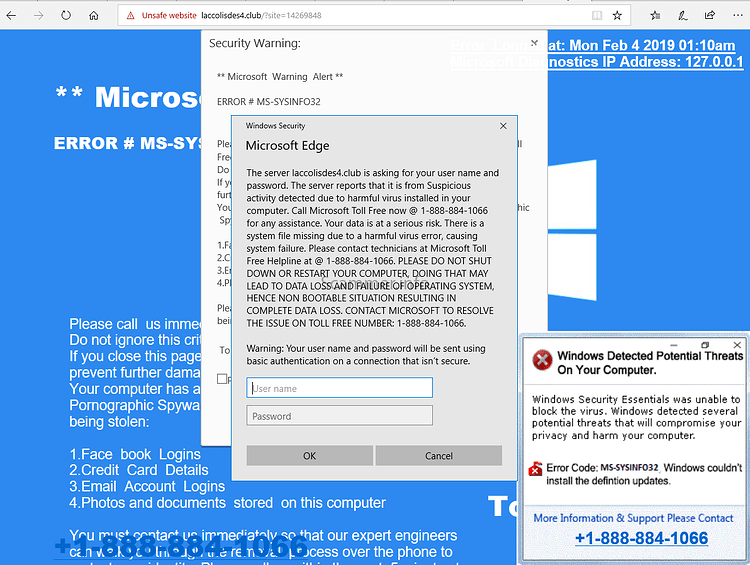
Task: Reload the page with the refresh icon
Action: [x=66, y=15]
